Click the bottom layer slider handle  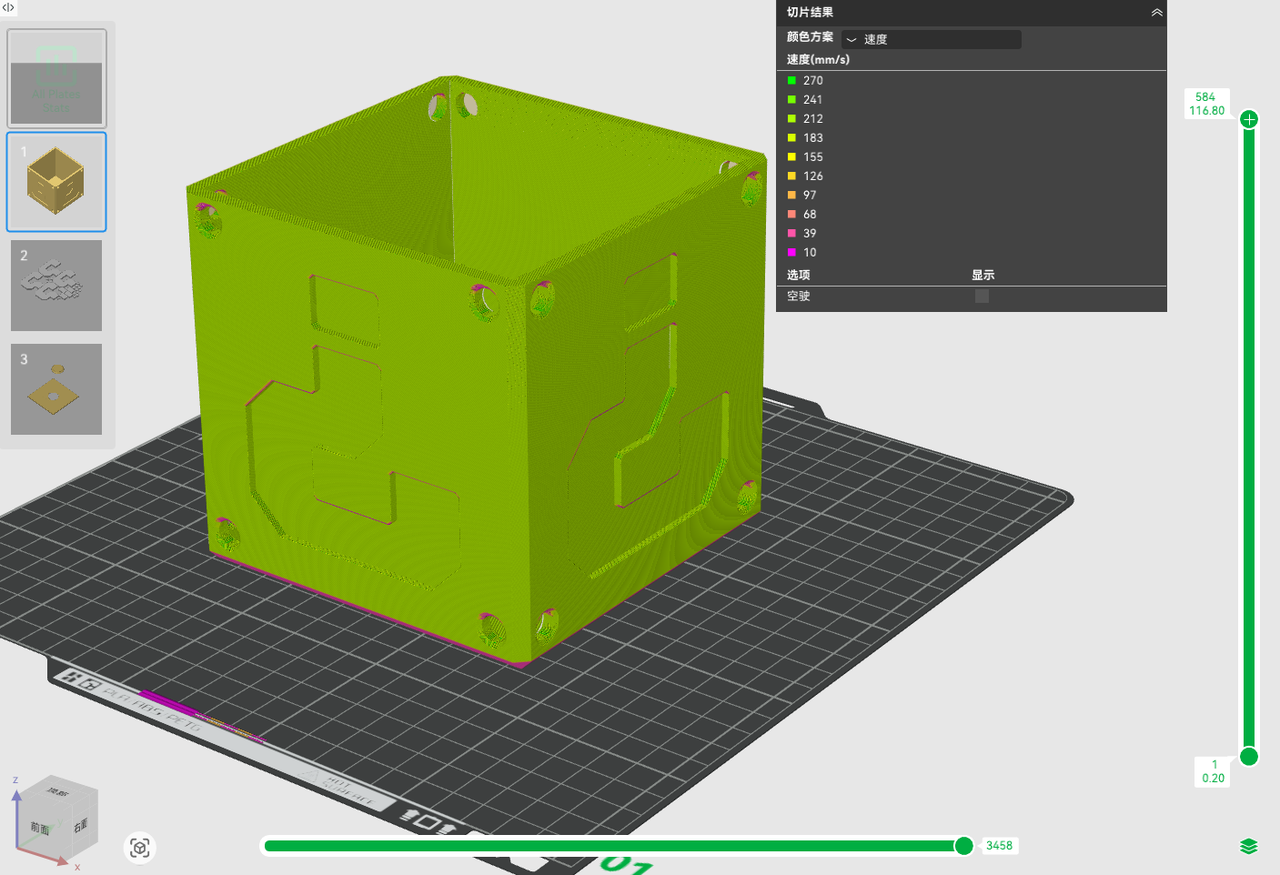(x=1248, y=756)
